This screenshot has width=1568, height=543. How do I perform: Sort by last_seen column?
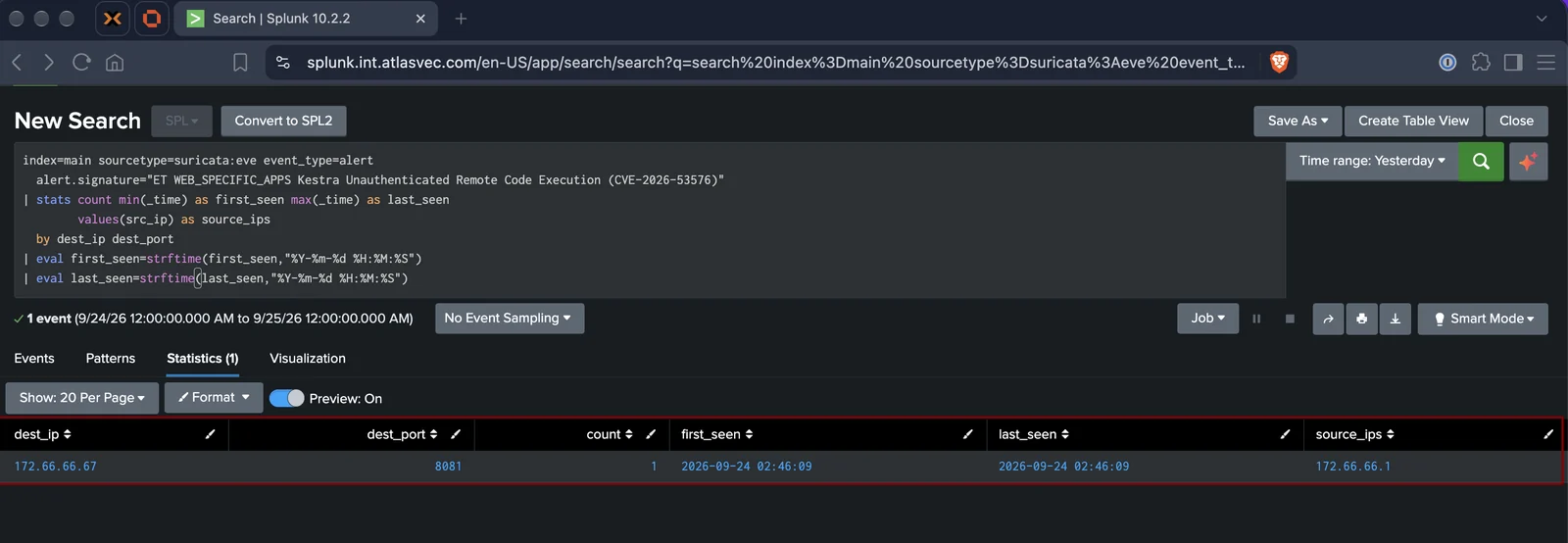[x=1034, y=434]
